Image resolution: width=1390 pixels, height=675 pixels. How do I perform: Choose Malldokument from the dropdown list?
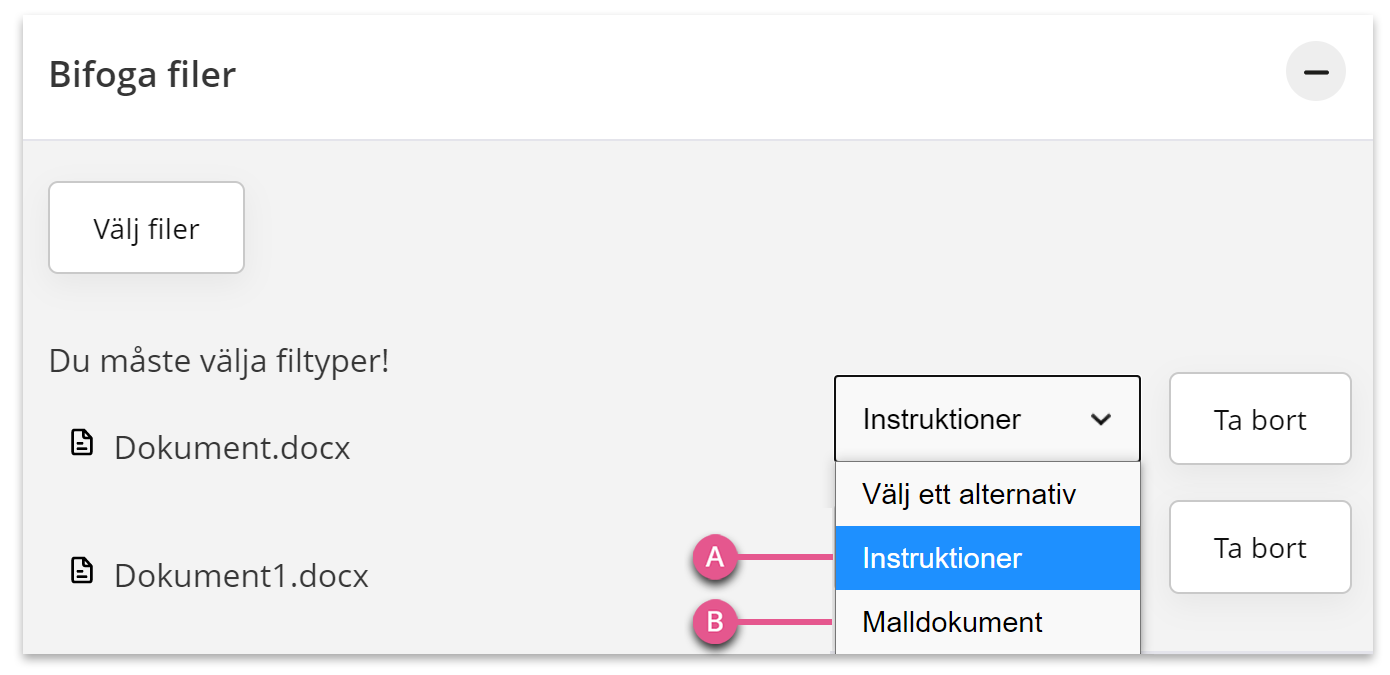pos(987,622)
